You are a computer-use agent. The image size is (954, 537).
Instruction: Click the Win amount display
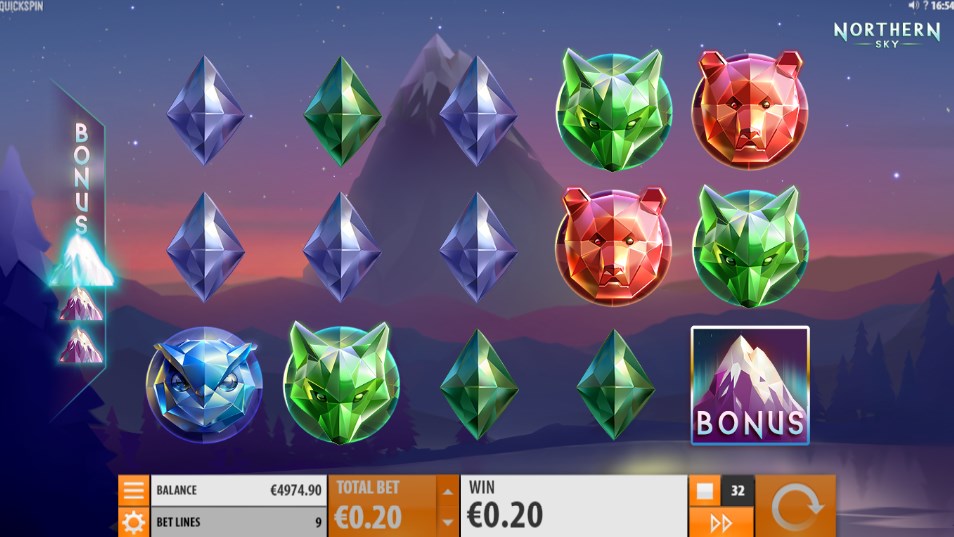tap(574, 506)
